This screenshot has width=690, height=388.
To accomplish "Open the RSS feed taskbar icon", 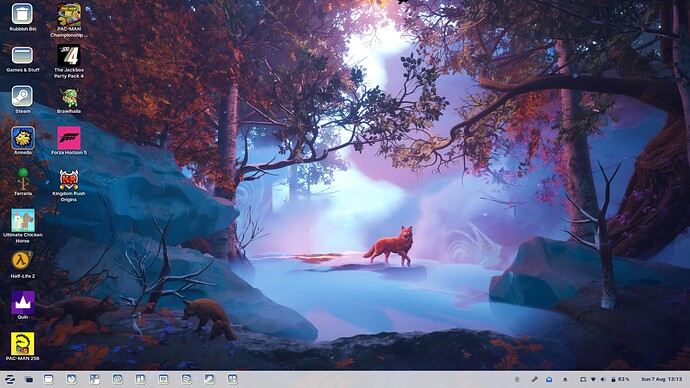I will click(x=186, y=379).
